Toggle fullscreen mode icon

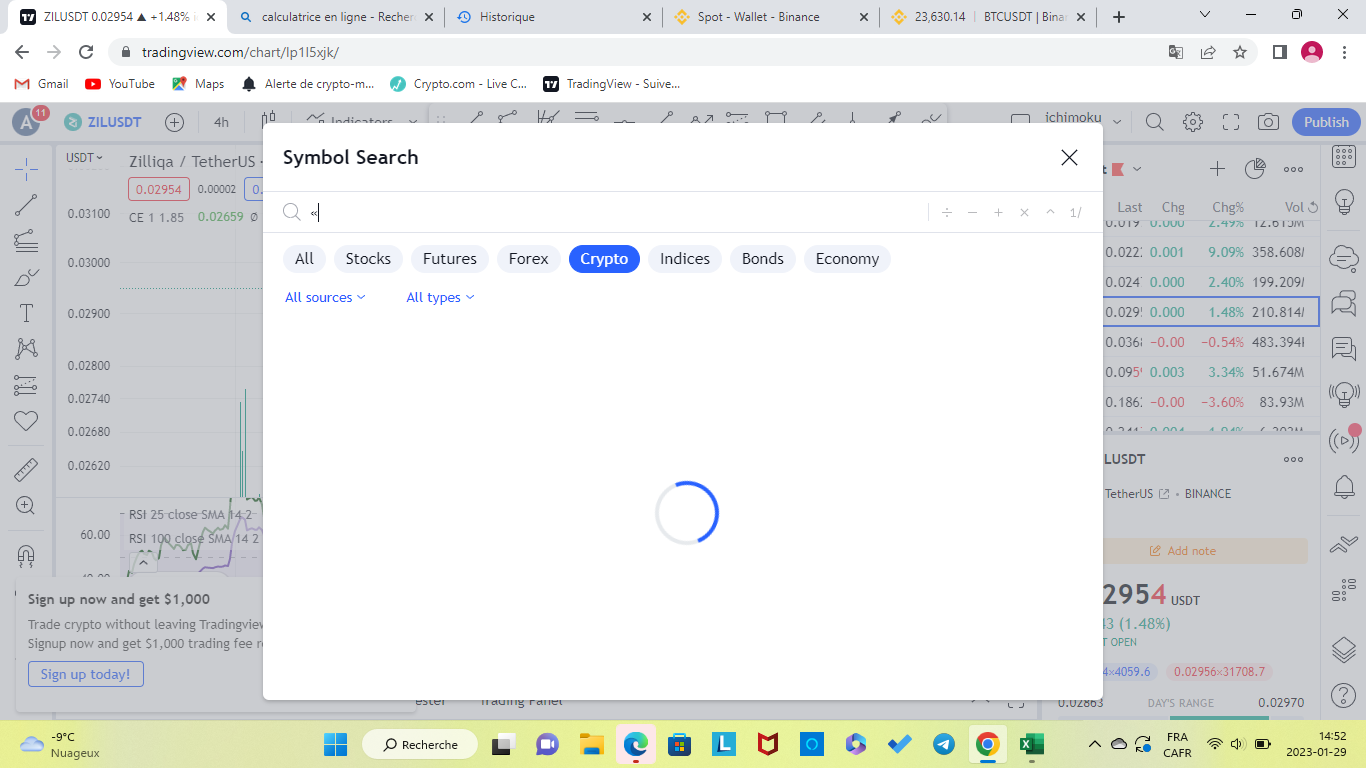pos(1231,122)
